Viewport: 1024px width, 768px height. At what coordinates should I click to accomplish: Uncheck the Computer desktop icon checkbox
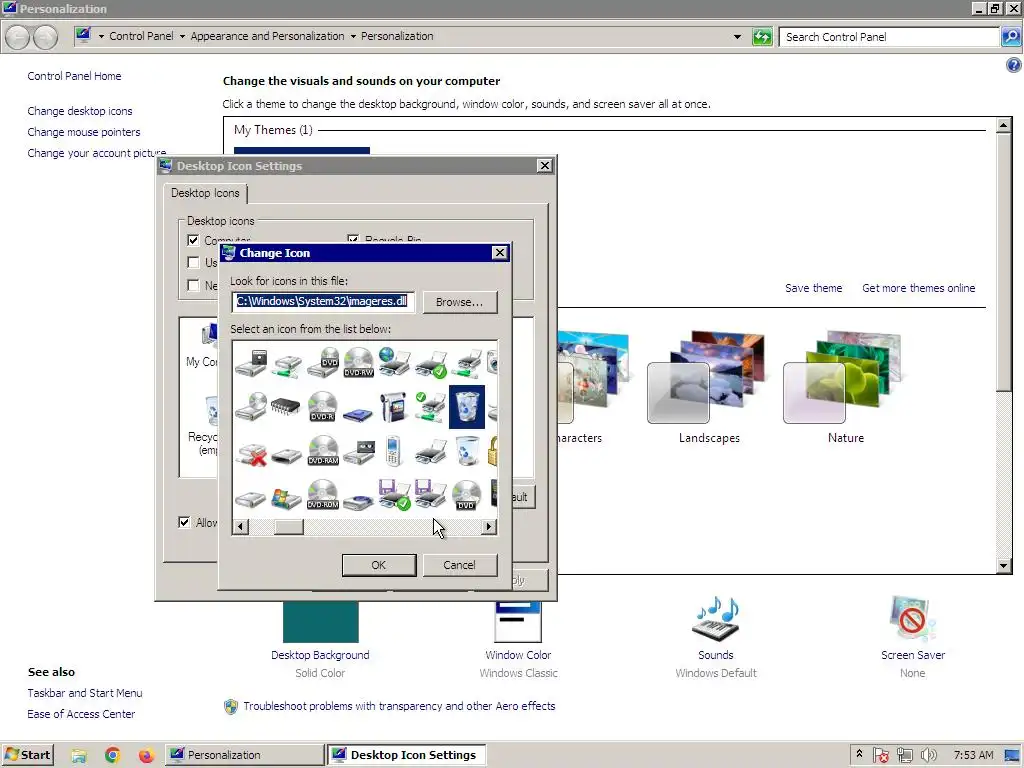193,240
